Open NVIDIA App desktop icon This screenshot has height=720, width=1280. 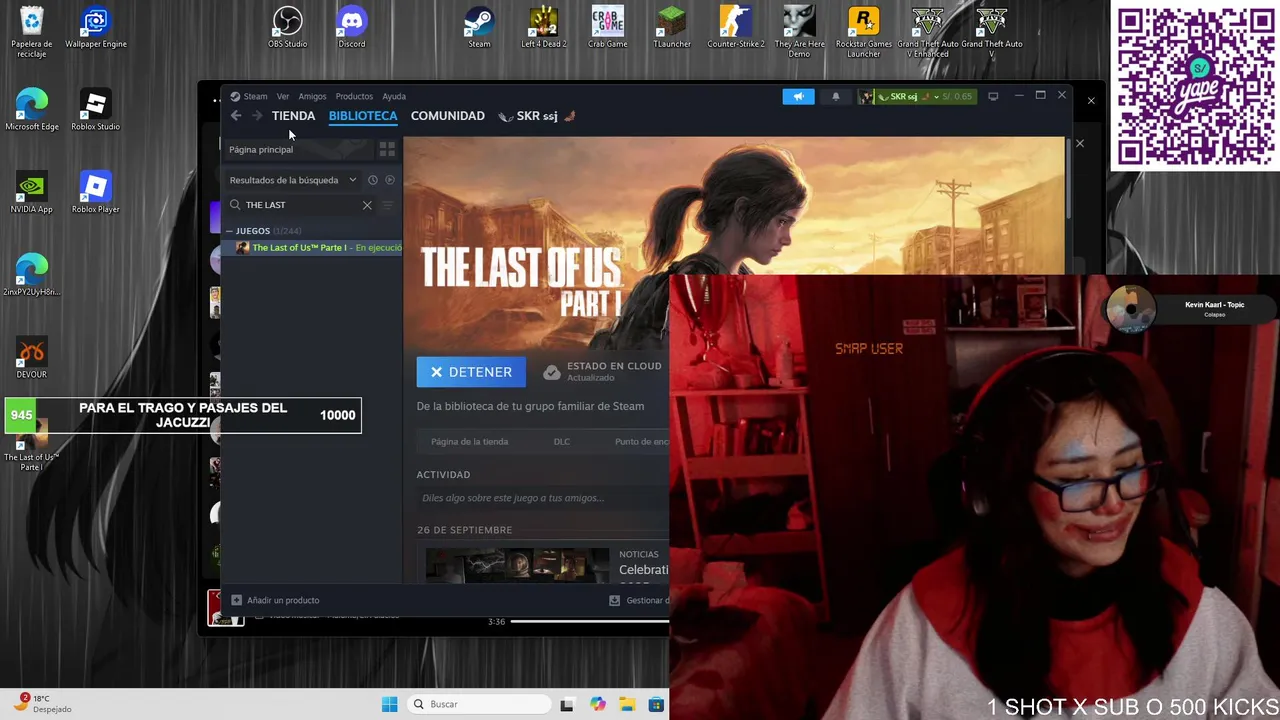[32, 193]
